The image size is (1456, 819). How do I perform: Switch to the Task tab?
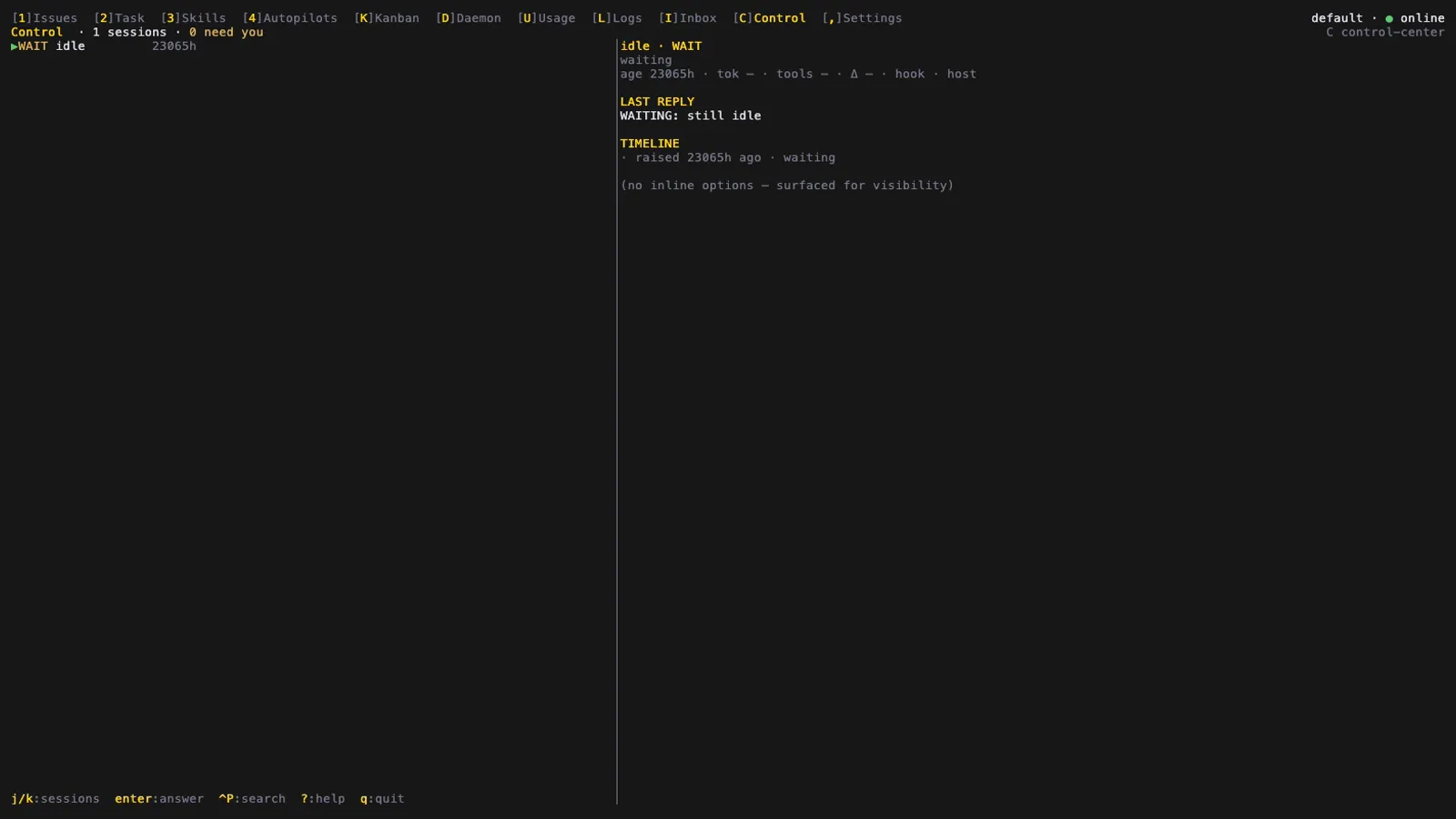(x=119, y=18)
